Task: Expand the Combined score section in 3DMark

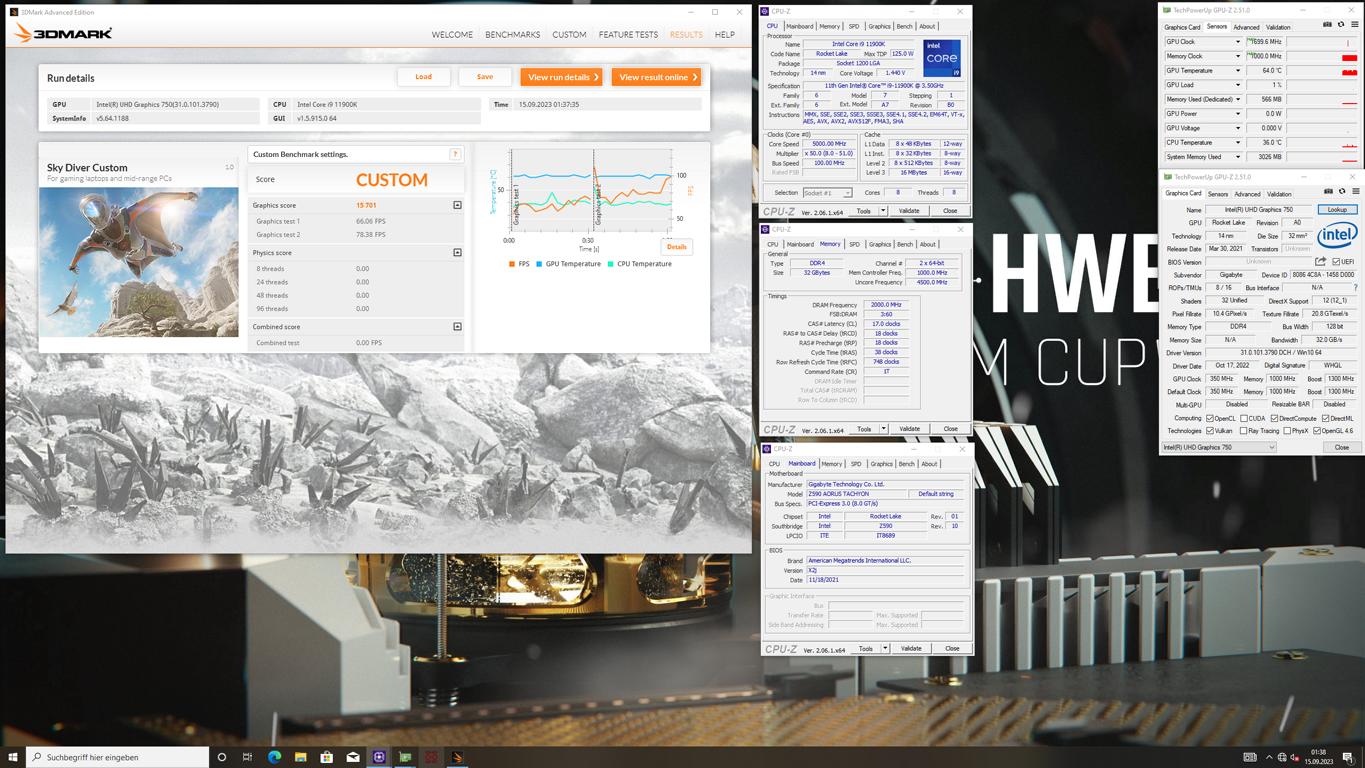Action: click(x=457, y=327)
